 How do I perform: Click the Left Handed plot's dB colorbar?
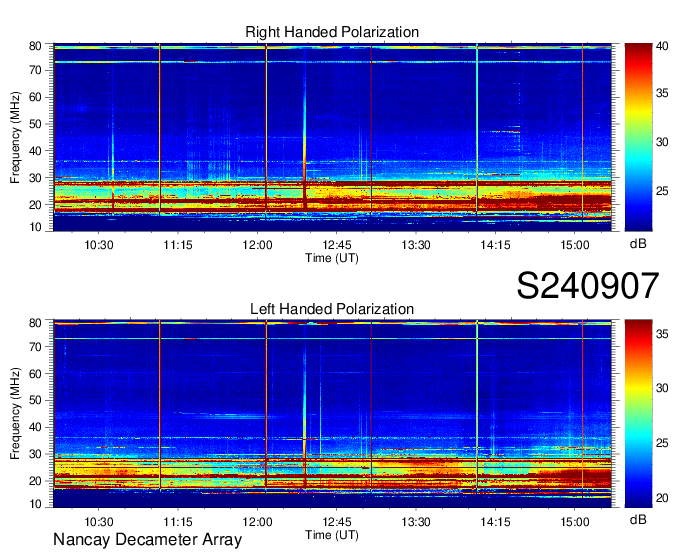[638, 414]
